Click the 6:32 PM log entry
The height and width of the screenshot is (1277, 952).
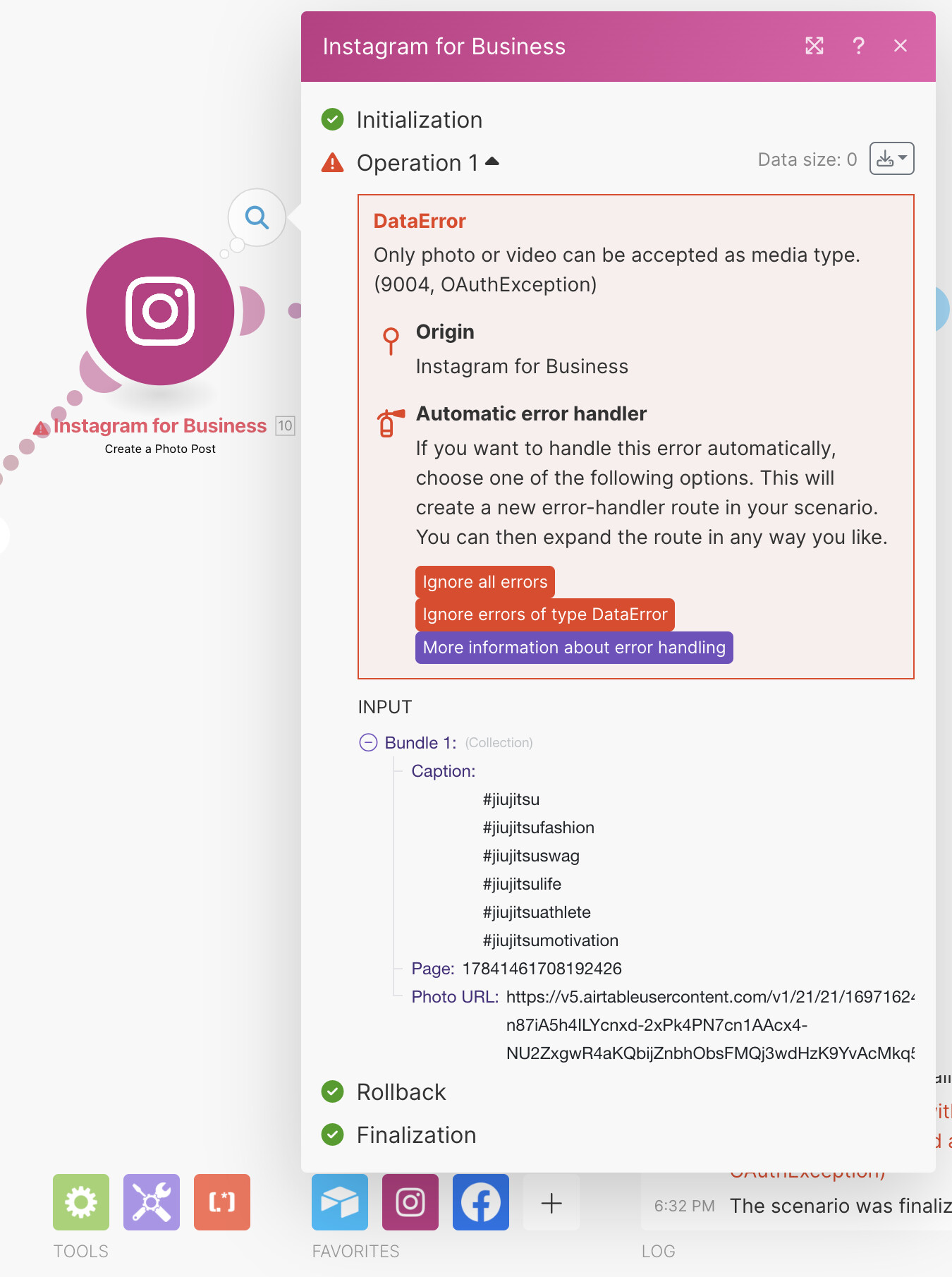803,1206
